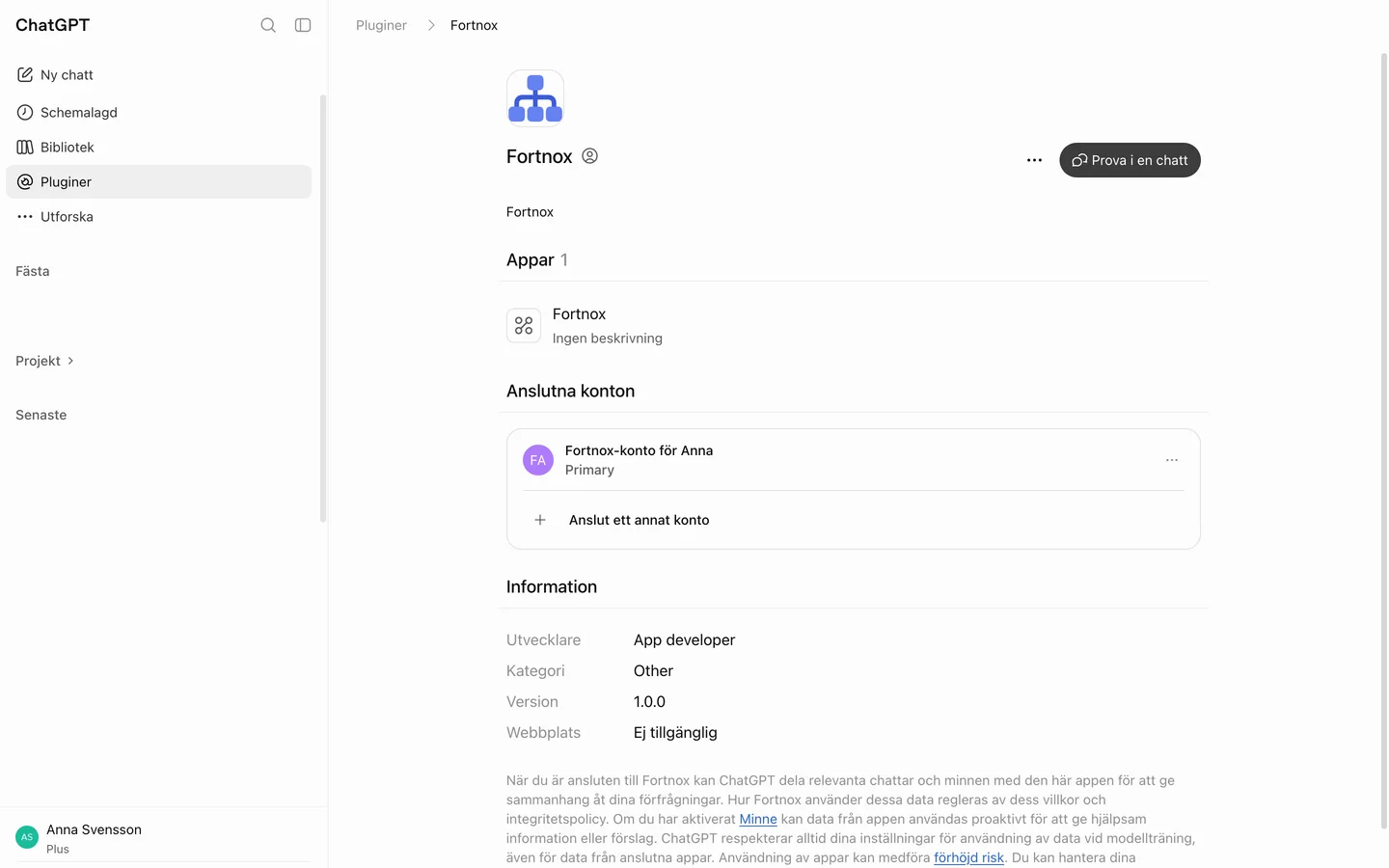Click the Fästa section label
Screen dimensions: 1389x868
point(32,271)
